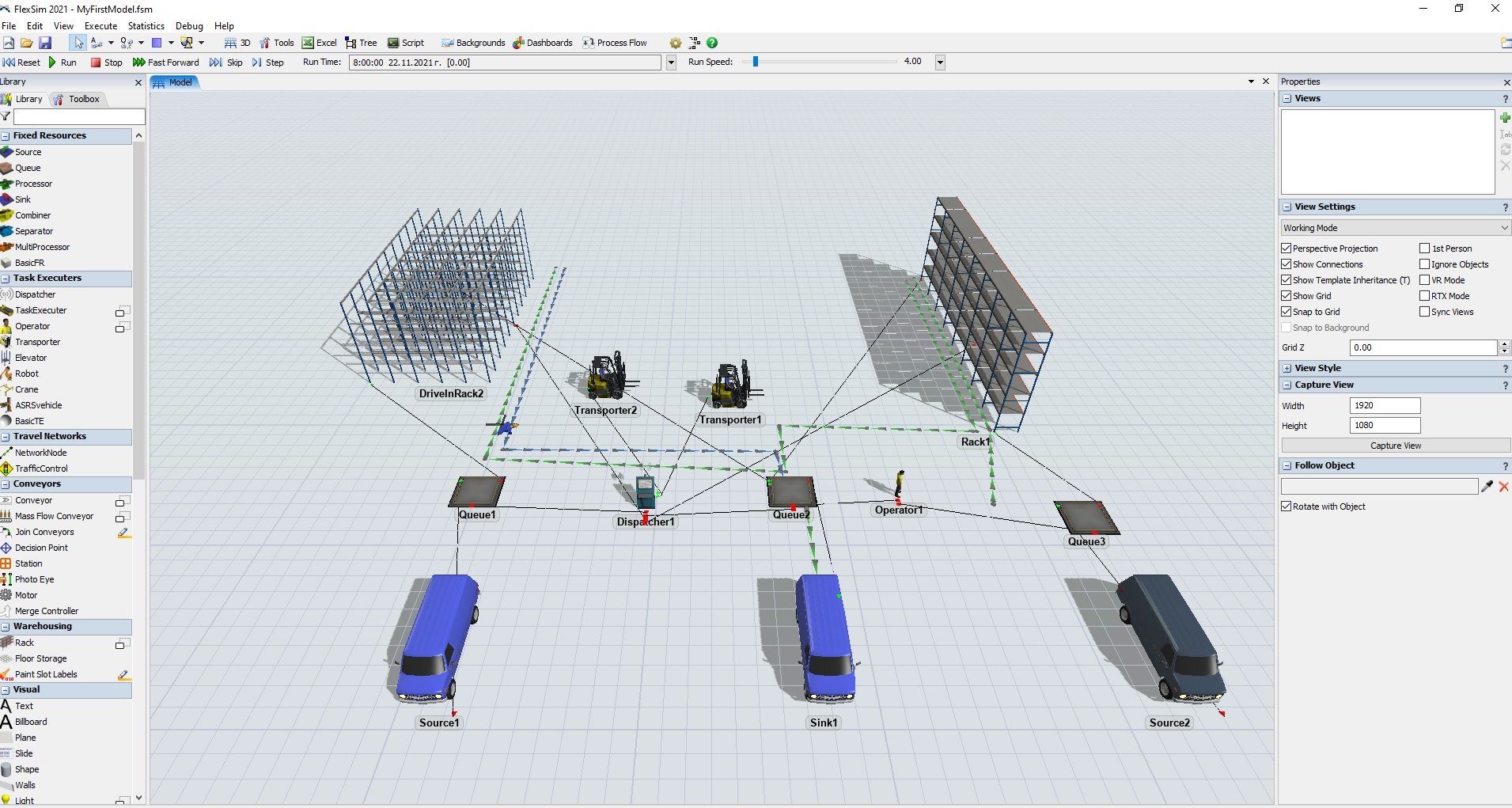Select the eyedropper sampler for Follow Object

click(x=1487, y=487)
